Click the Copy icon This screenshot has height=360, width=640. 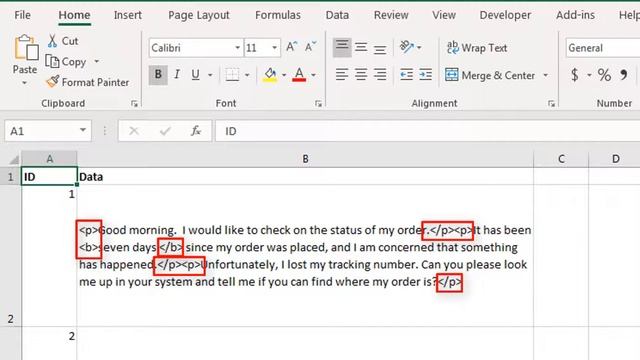click(x=52, y=62)
